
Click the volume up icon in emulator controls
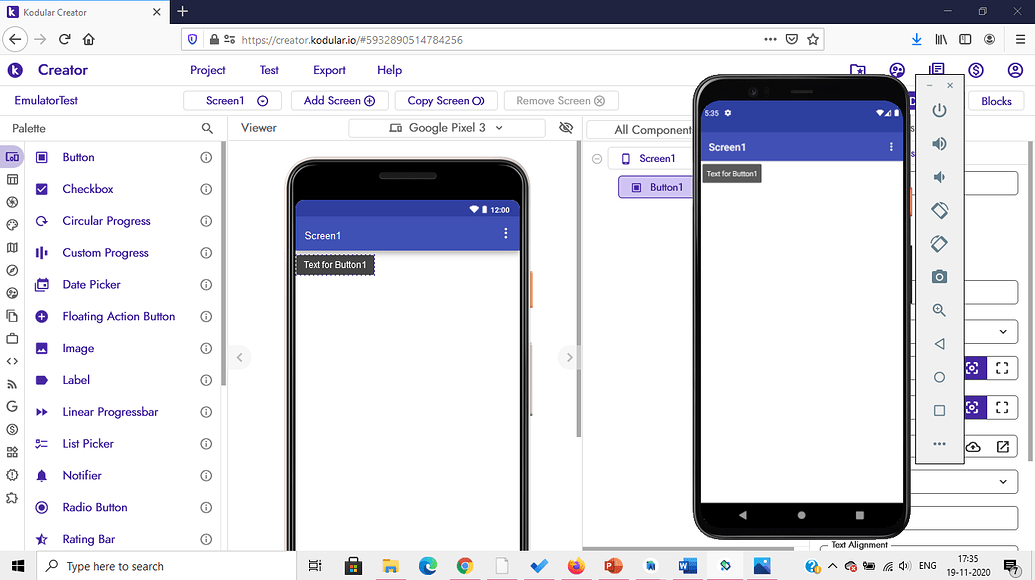[x=938, y=143]
